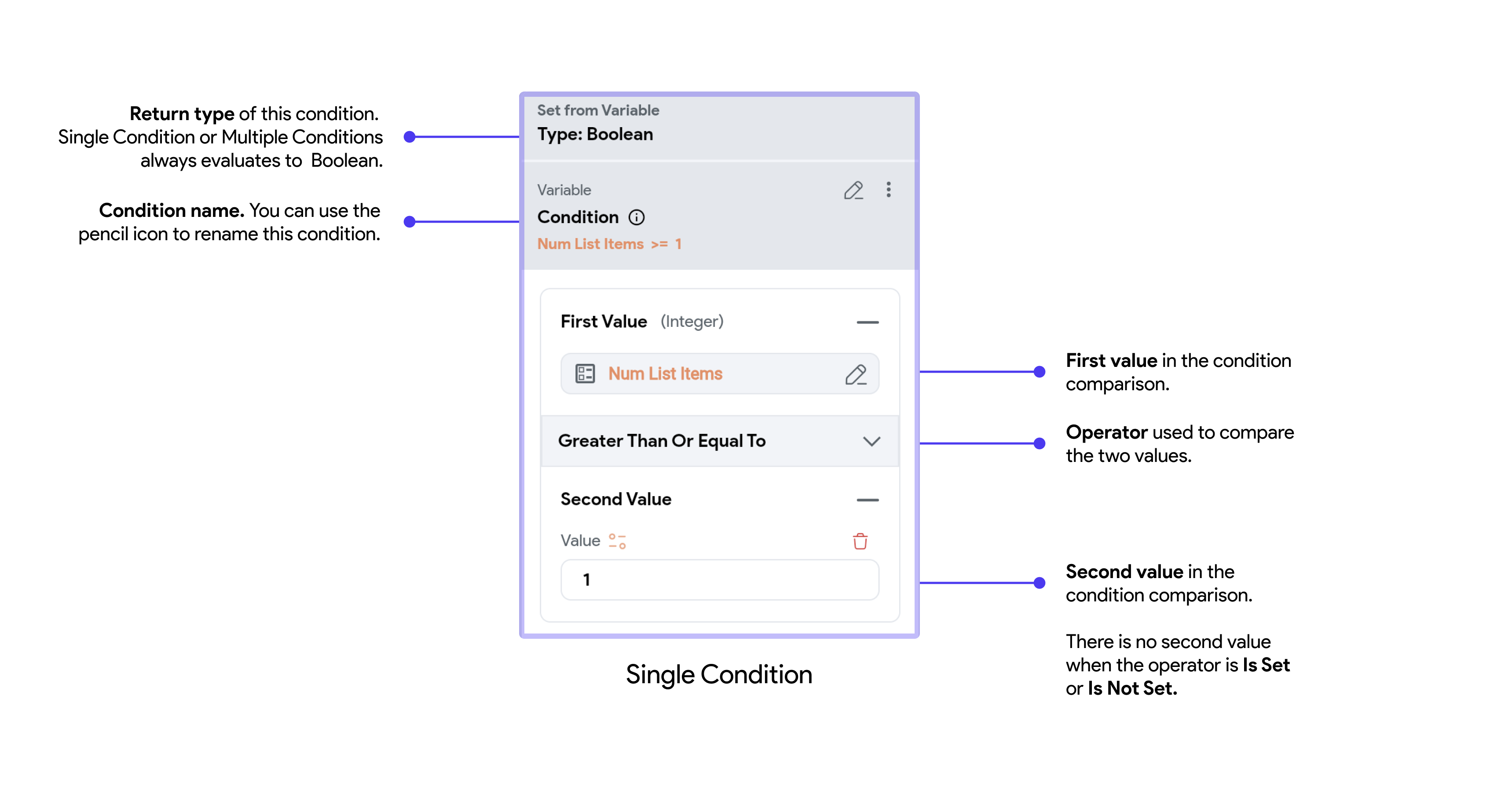Delete the second value with trash icon
Screen dimensions: 1512x791
pos(860,541)
